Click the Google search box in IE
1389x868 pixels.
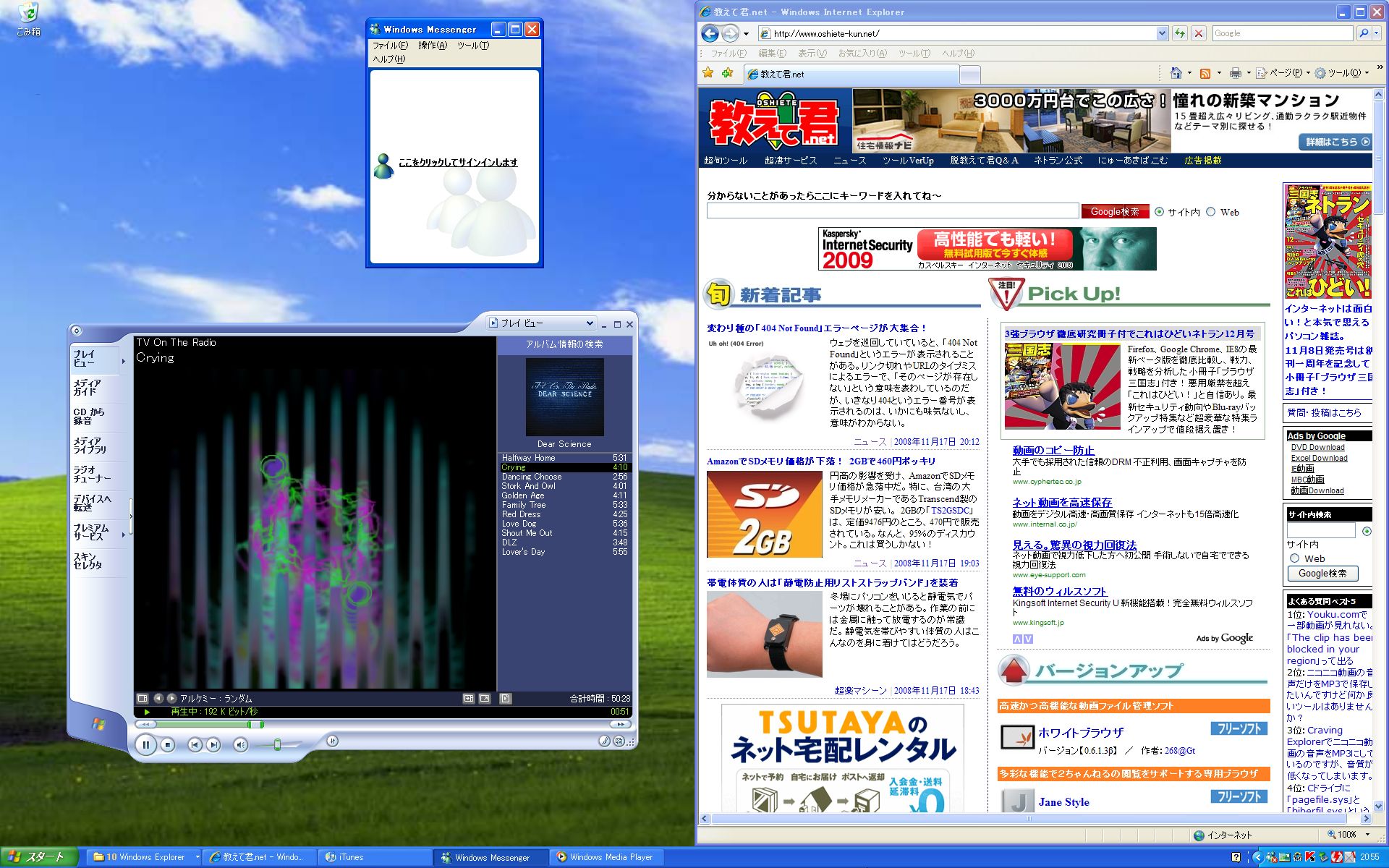1282,33
